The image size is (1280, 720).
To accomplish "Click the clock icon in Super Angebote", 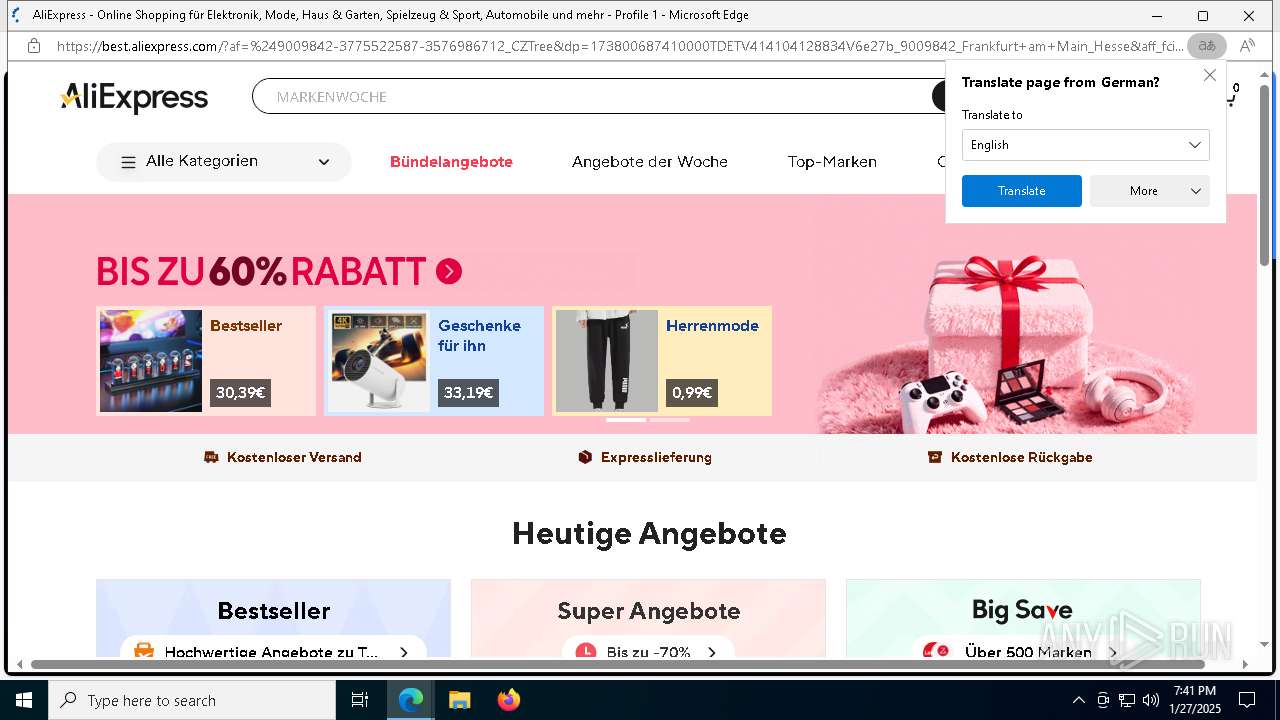I will 586,651.
